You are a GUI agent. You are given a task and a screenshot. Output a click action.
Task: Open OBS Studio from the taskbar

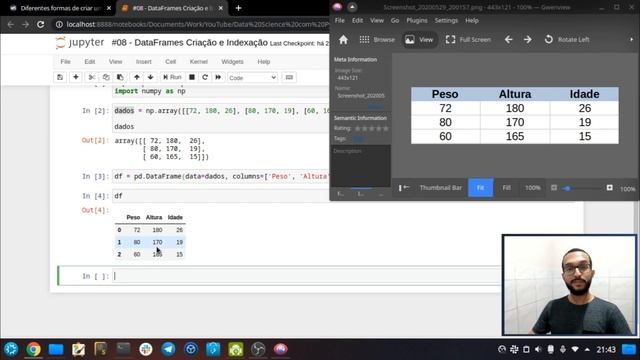pyautogui.click(x=258, y=349)
